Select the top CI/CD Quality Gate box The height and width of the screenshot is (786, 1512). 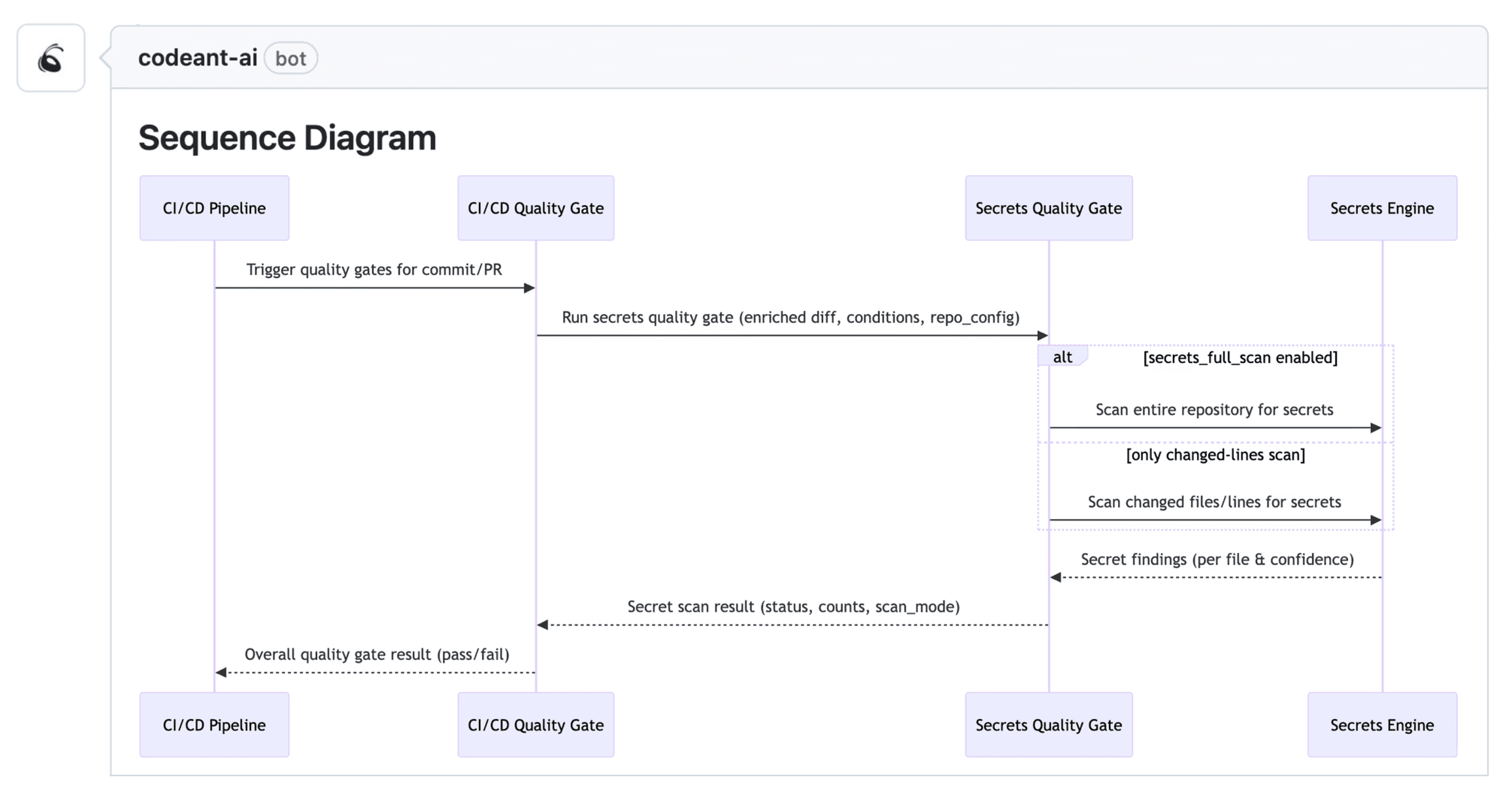click(535, 208)
